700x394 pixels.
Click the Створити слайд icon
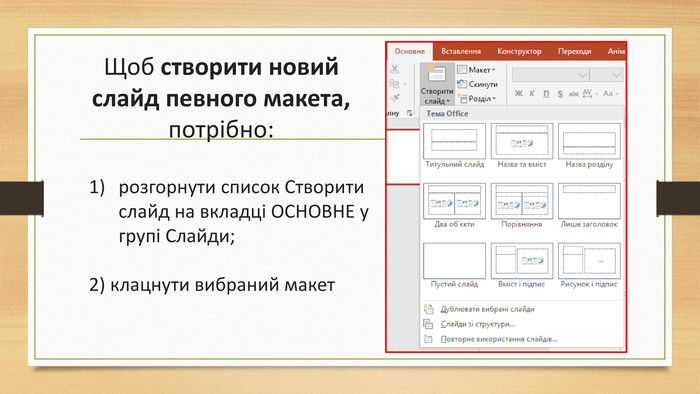(437, 74)
